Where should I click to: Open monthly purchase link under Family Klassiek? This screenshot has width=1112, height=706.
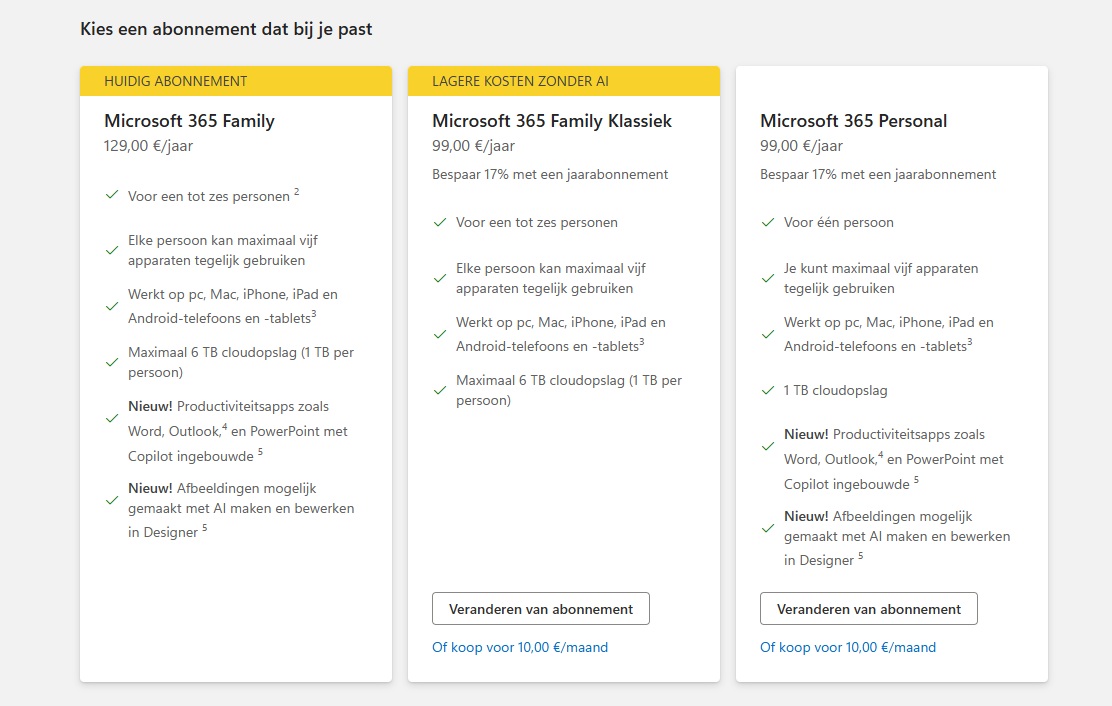520,647
